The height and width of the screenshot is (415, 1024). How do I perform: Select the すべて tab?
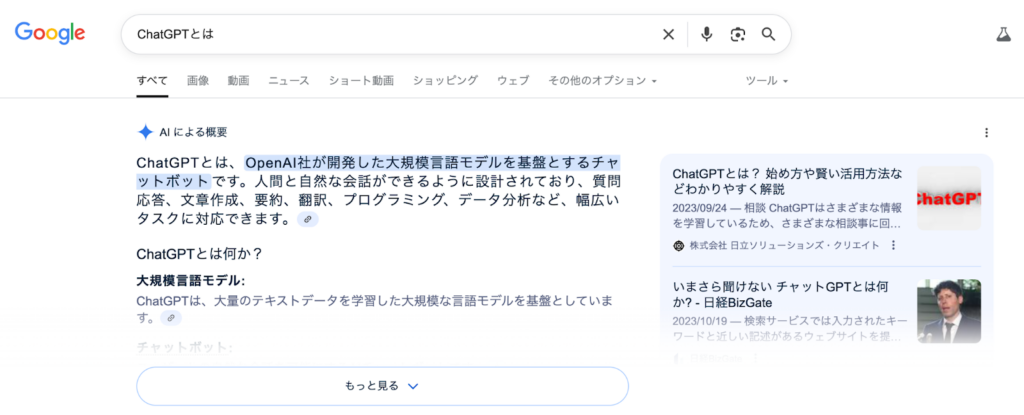point(152,80)
